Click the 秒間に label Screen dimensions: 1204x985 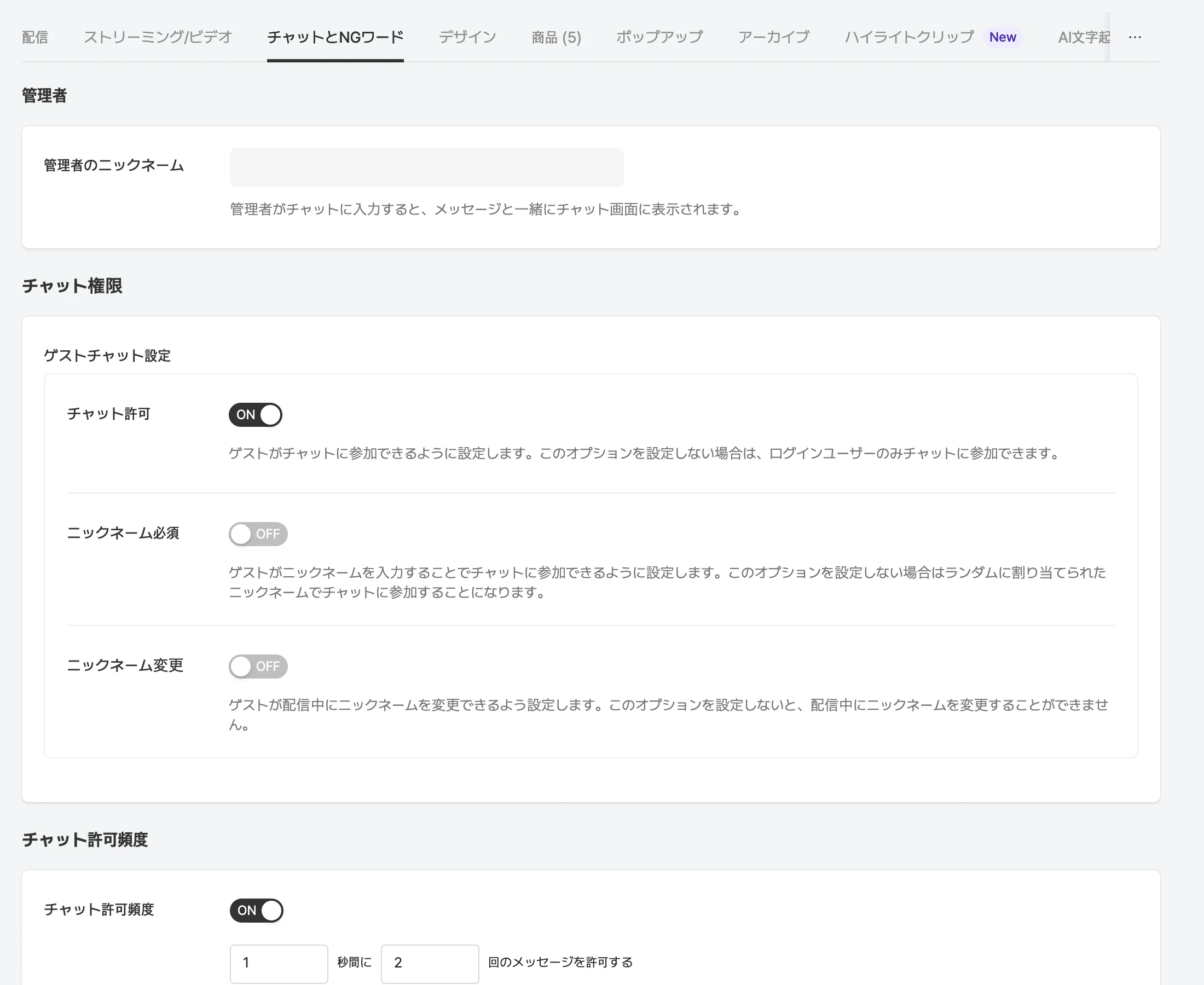pyautogui.click(x=355, y=963)
